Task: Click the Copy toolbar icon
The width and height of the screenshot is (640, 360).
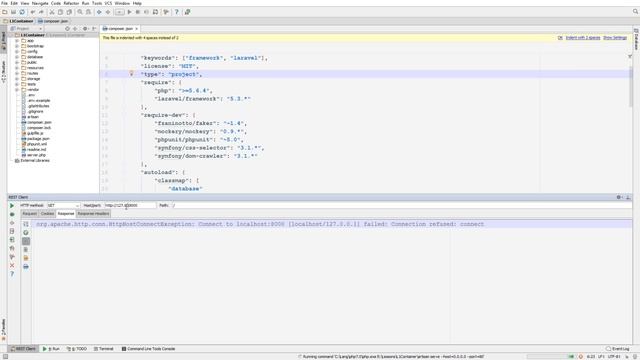Action: click(60, 12)
